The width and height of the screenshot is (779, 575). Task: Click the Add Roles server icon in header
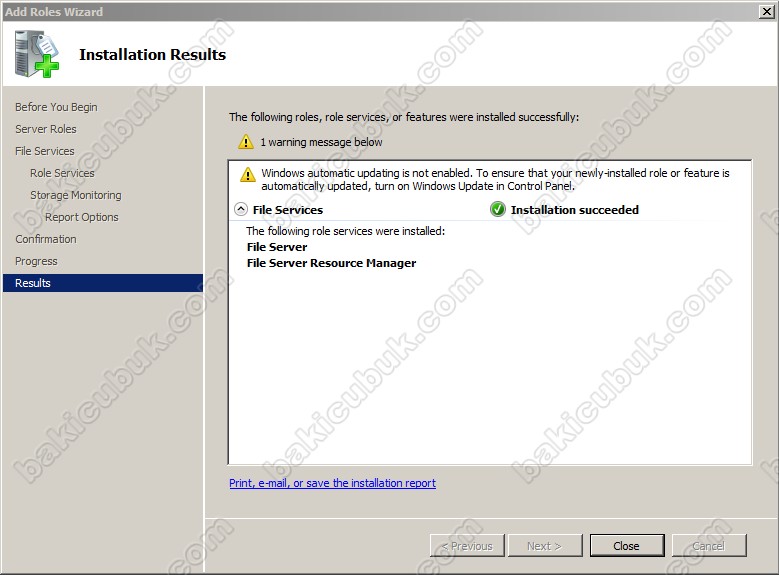[x=37, y=54]
